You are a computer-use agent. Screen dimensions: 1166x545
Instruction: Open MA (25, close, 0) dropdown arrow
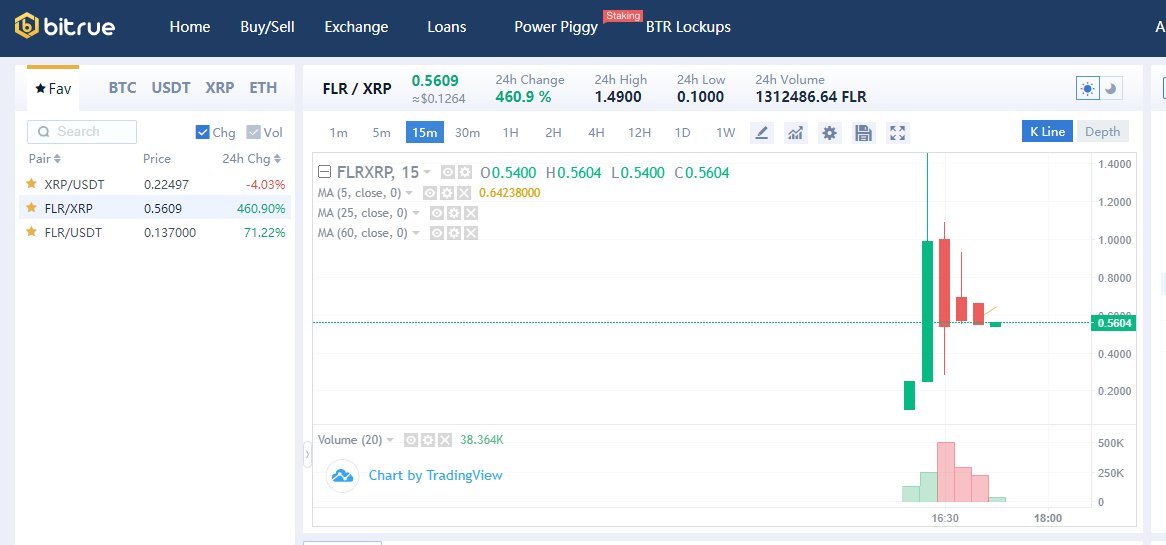416,213
